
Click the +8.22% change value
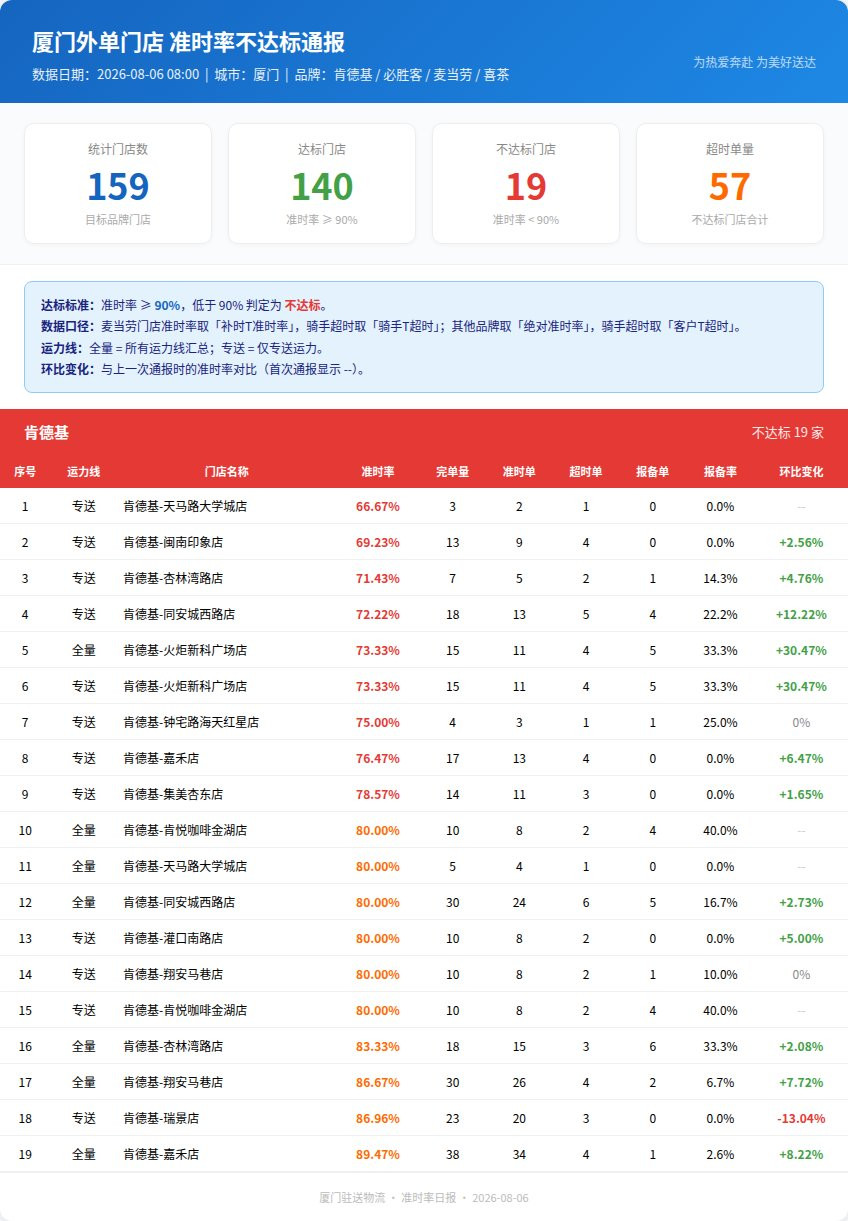tap(801, 1154)
